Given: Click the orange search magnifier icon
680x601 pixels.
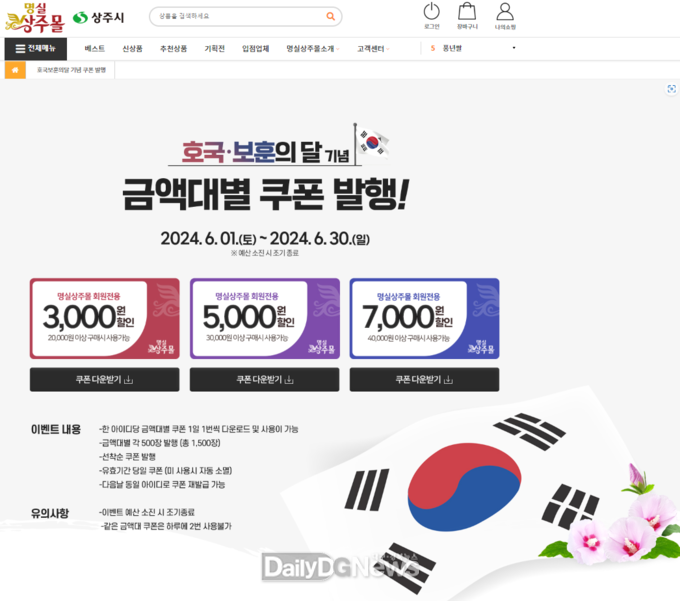Looking at the screenshot, I should click(x=330, y=16).
